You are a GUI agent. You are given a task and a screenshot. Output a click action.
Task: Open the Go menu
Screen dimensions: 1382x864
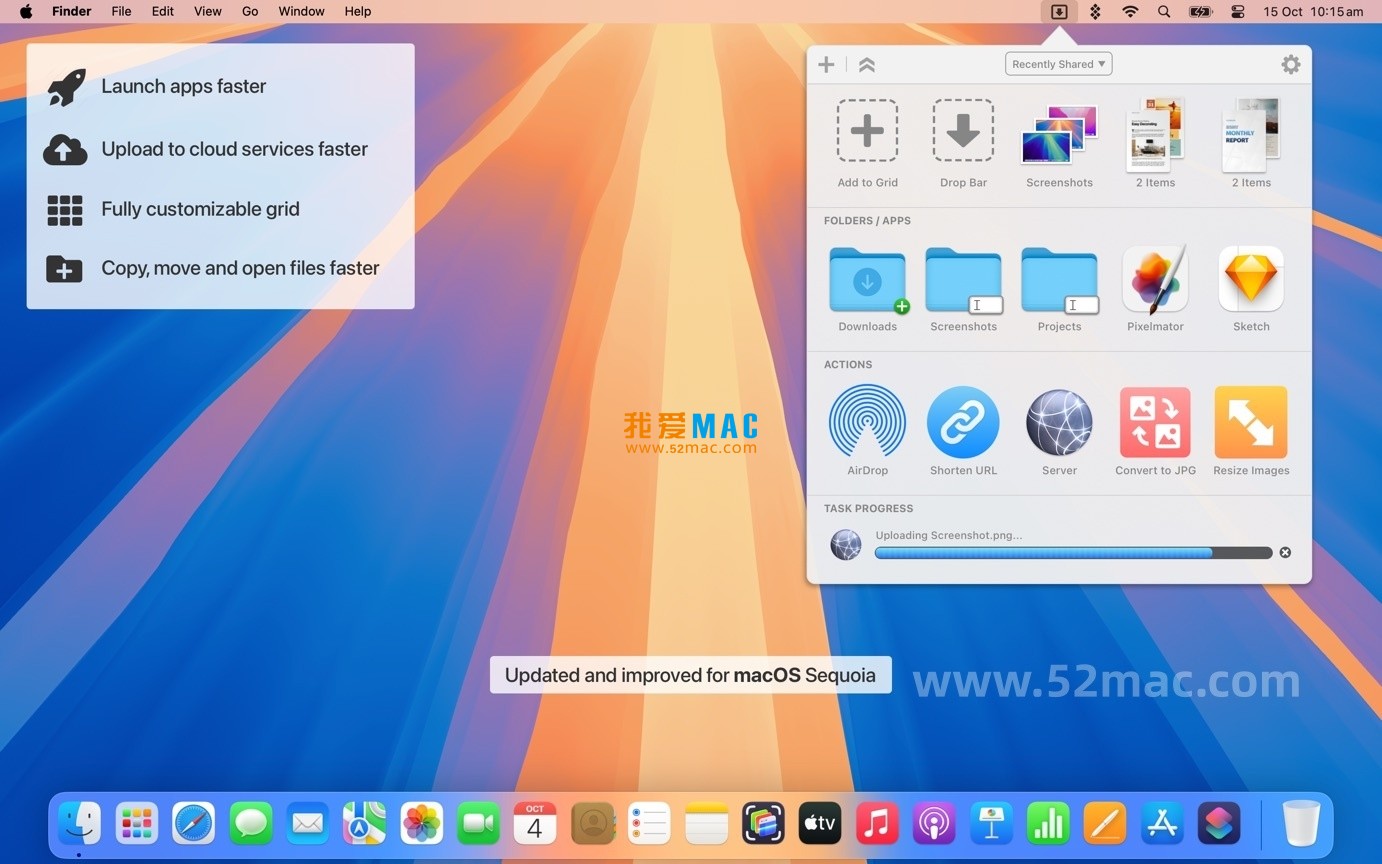point(249,11)
